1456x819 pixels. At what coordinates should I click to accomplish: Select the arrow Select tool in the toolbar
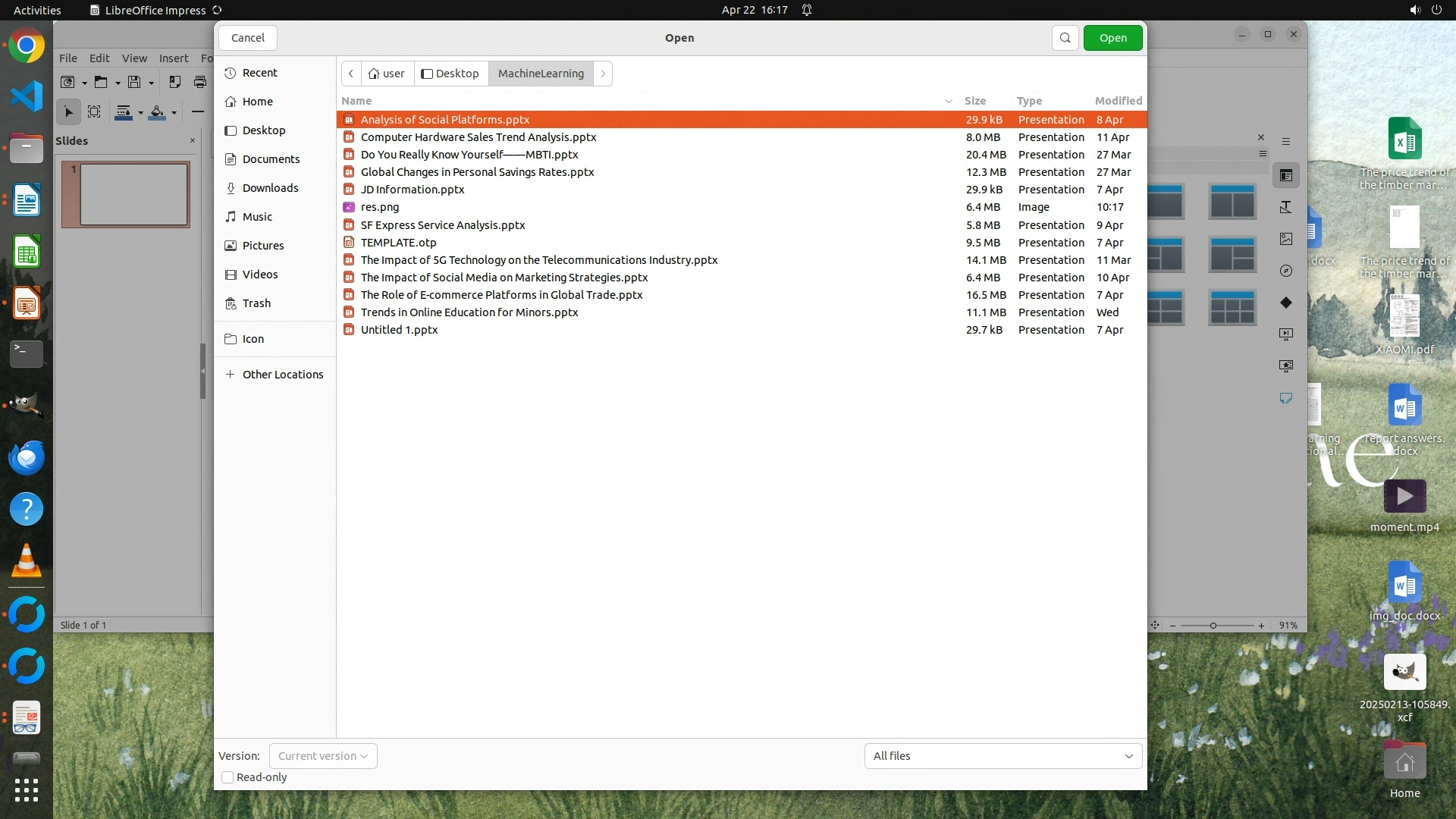68,112
